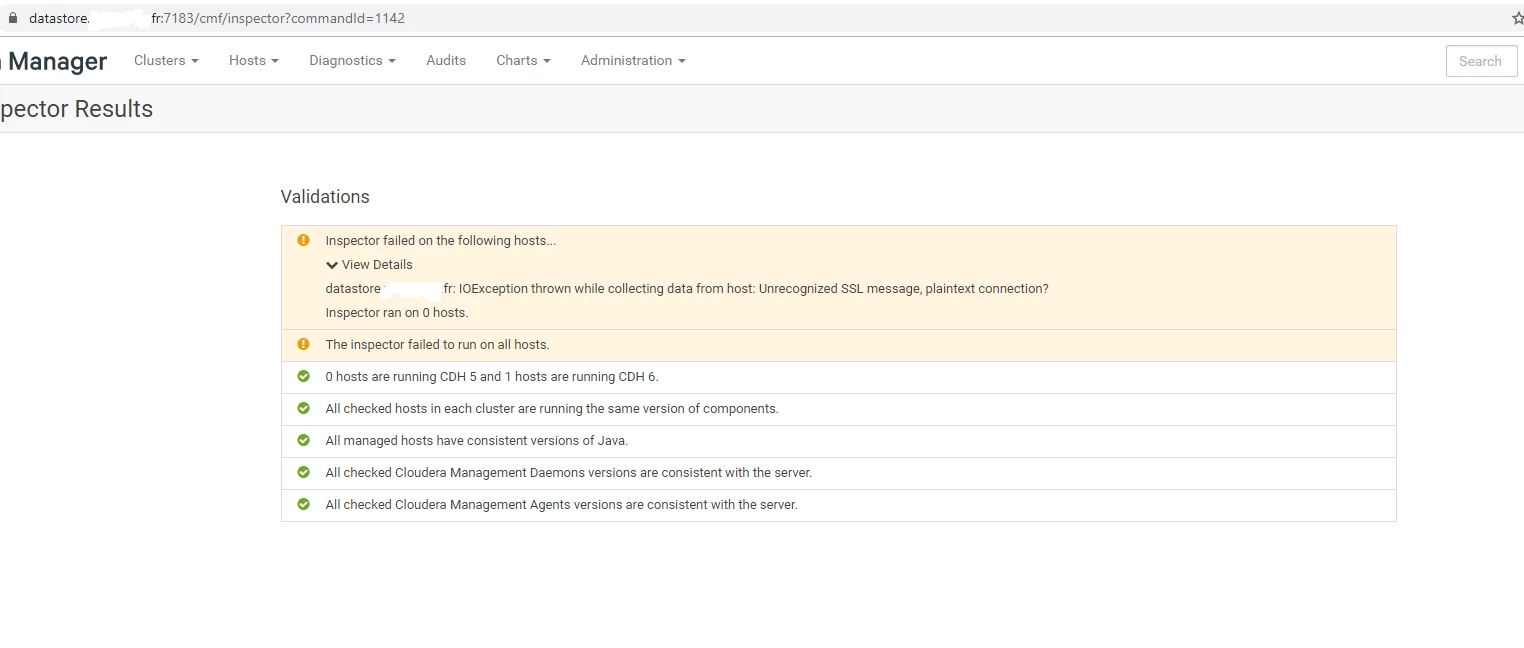This screenshot has height=648, width=1524.
Task: Open the Charts dropdown menu
Action: (x=523, y=60)
